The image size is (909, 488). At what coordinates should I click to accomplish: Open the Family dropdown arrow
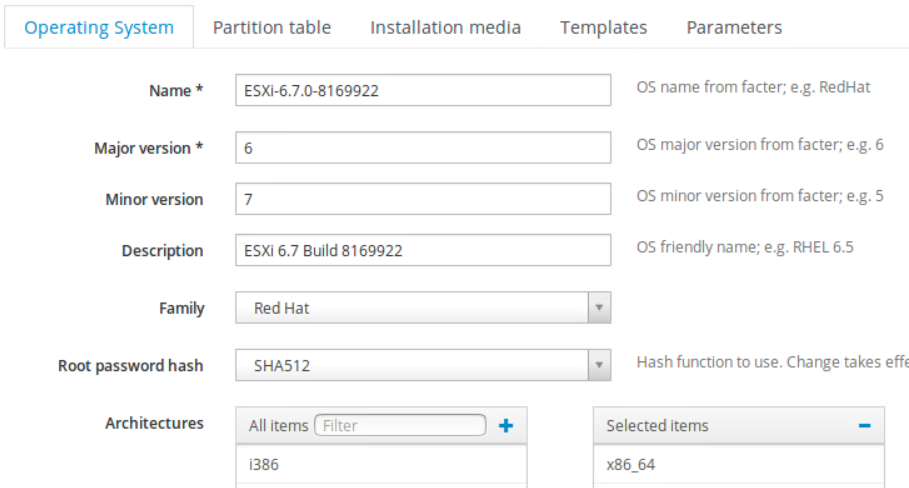(599, 308)
